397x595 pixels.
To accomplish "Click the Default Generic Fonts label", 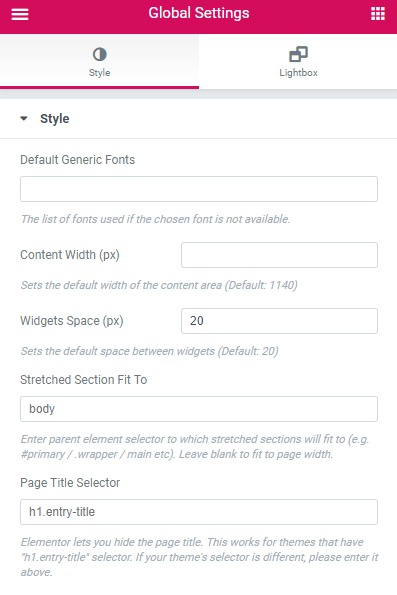I will [77, 160].
